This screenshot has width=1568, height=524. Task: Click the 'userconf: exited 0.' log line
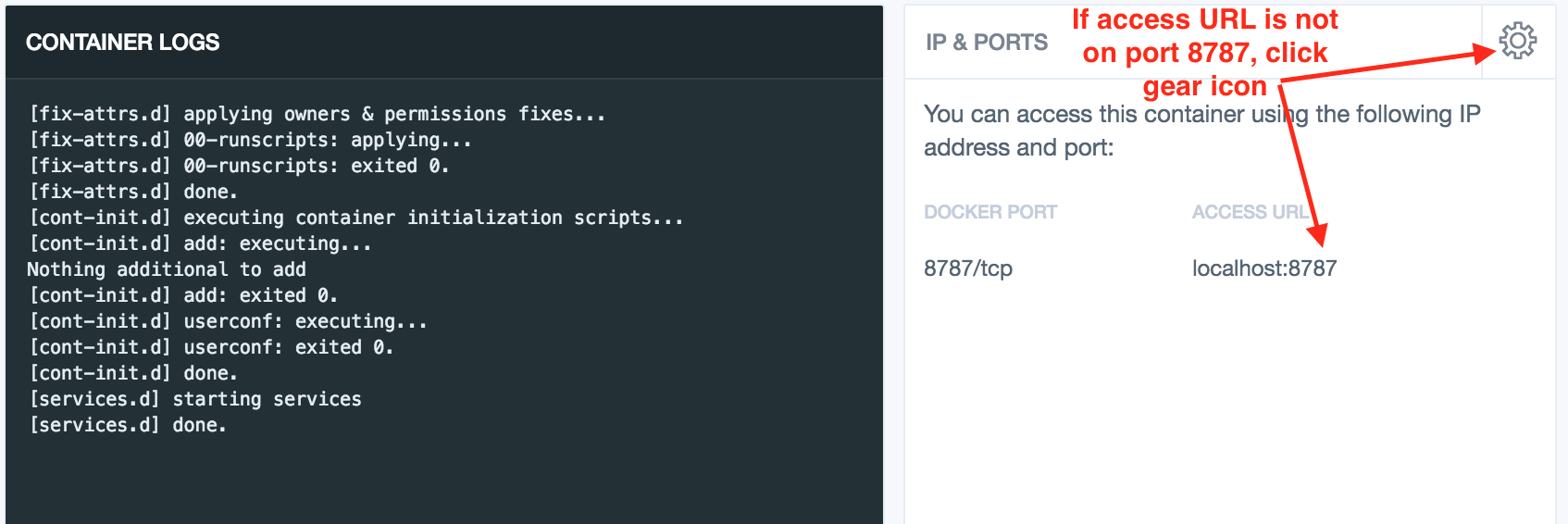pyautogui.click(x=212, y=347)
